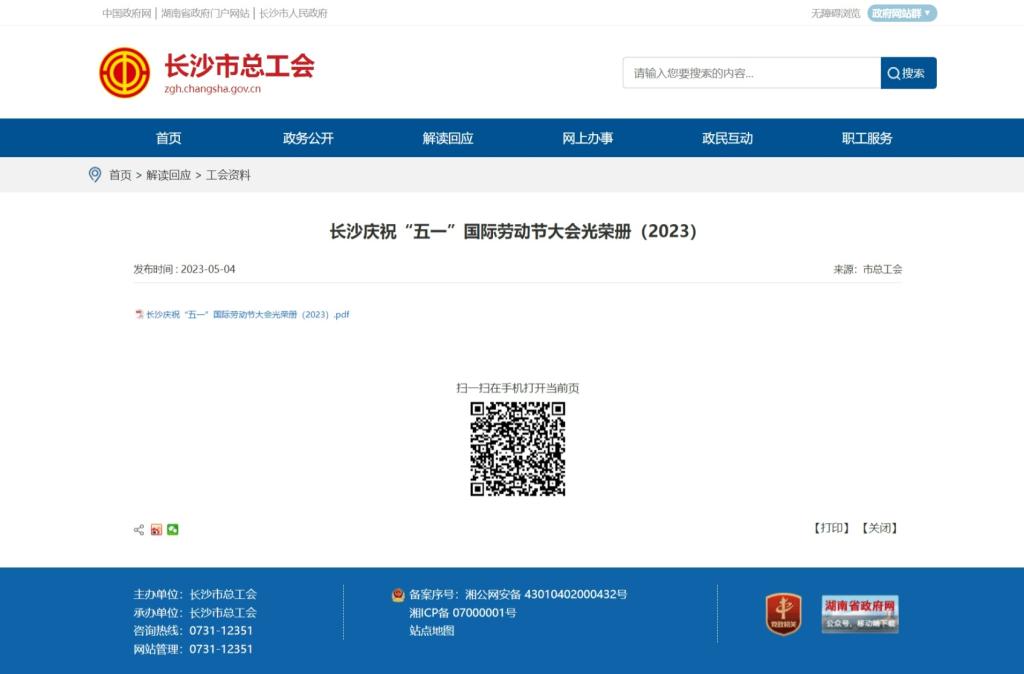Go to 网上办事 in the nav bar
This screenshot has height=674, width=1024.
click(587, 138)
